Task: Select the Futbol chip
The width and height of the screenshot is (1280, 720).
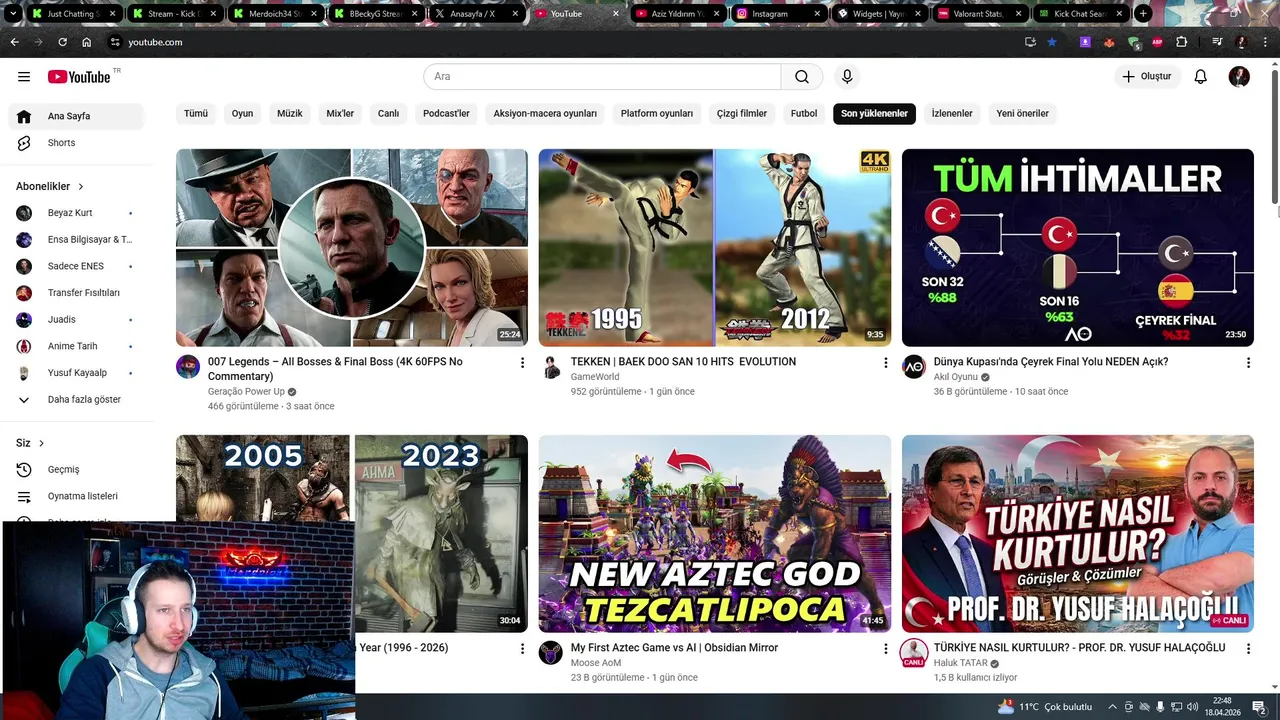Action: pos(804,114)
